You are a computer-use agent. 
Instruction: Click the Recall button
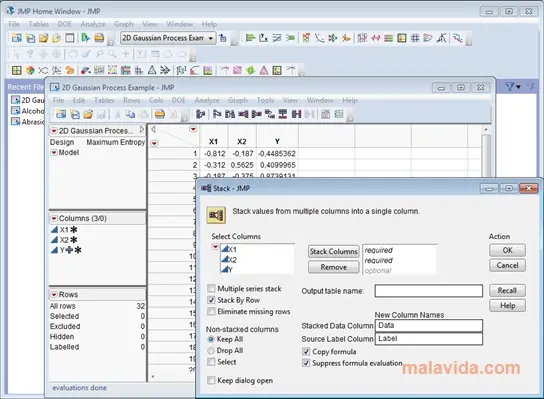(x=507, y=290)
